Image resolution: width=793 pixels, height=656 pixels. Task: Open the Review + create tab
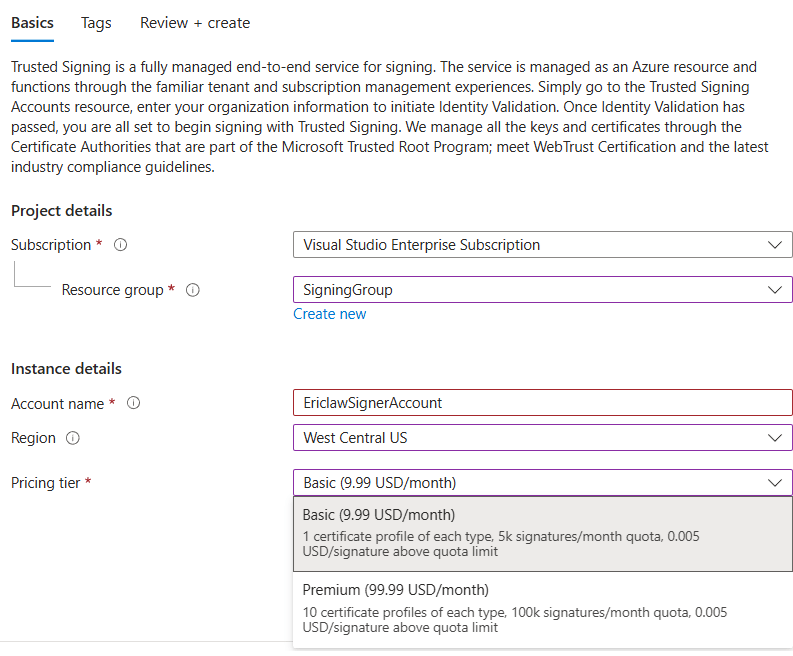(195, 23)
